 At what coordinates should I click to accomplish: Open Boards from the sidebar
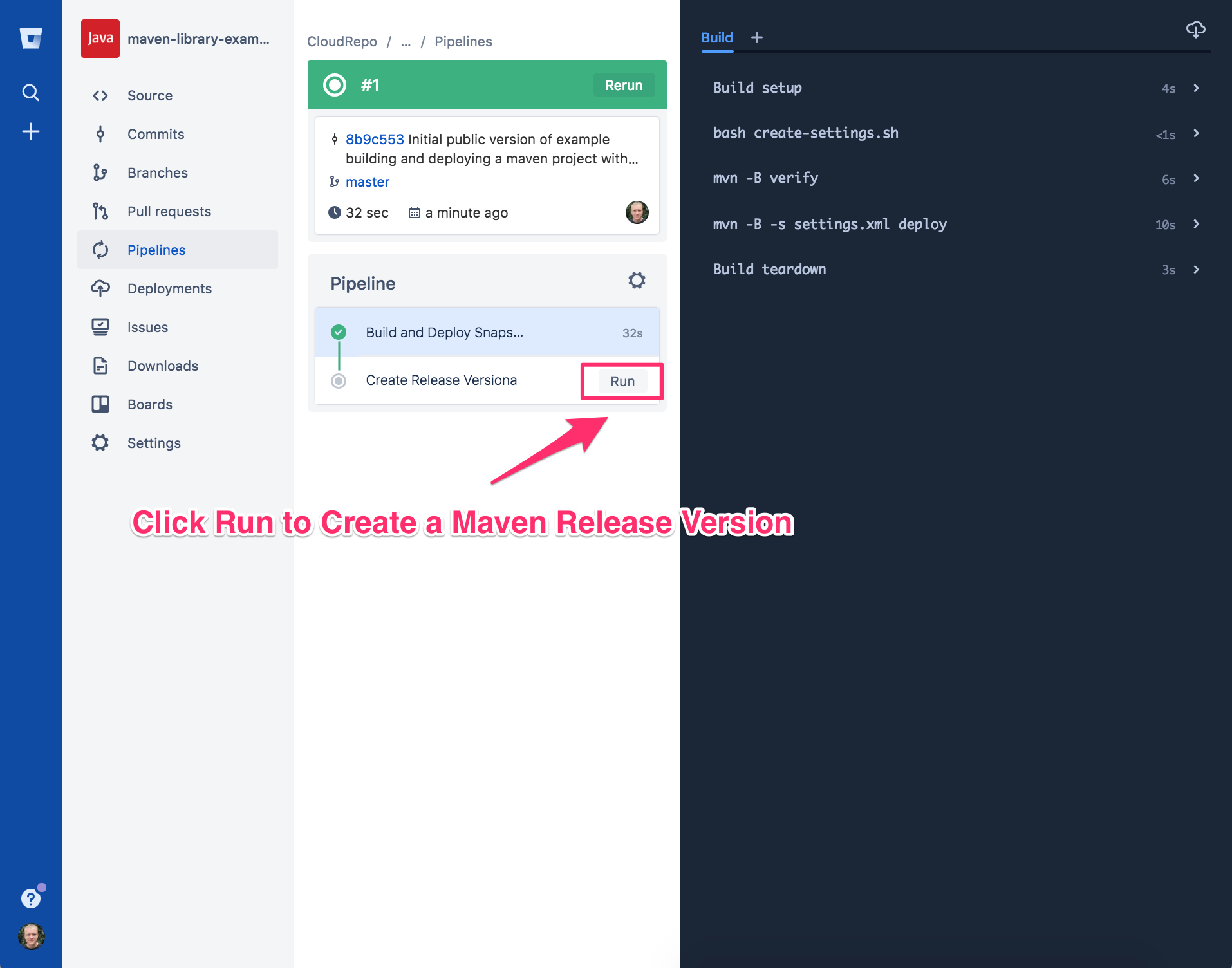(x=149, y=404)
